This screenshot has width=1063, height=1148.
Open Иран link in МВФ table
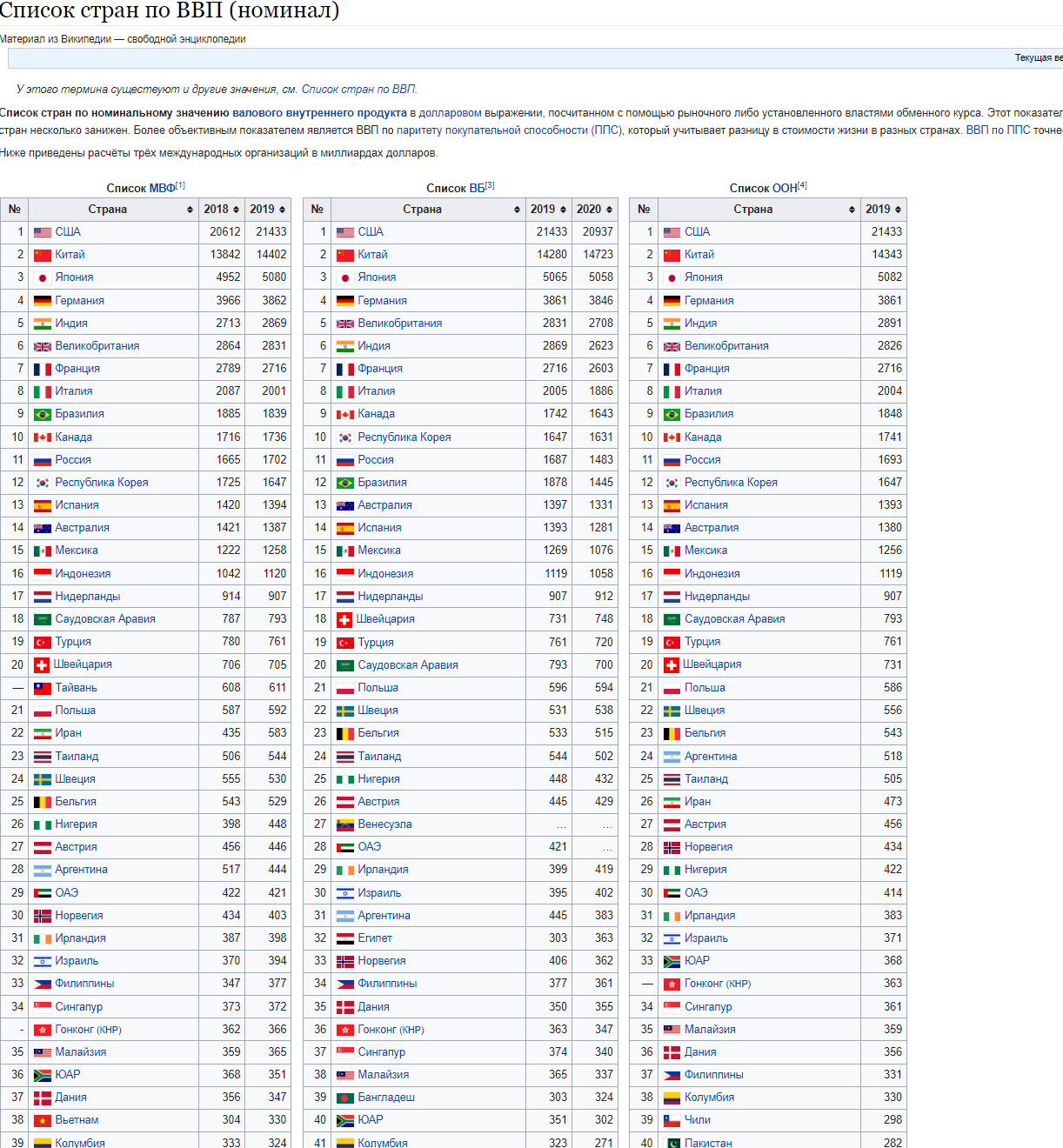(68, 733)
